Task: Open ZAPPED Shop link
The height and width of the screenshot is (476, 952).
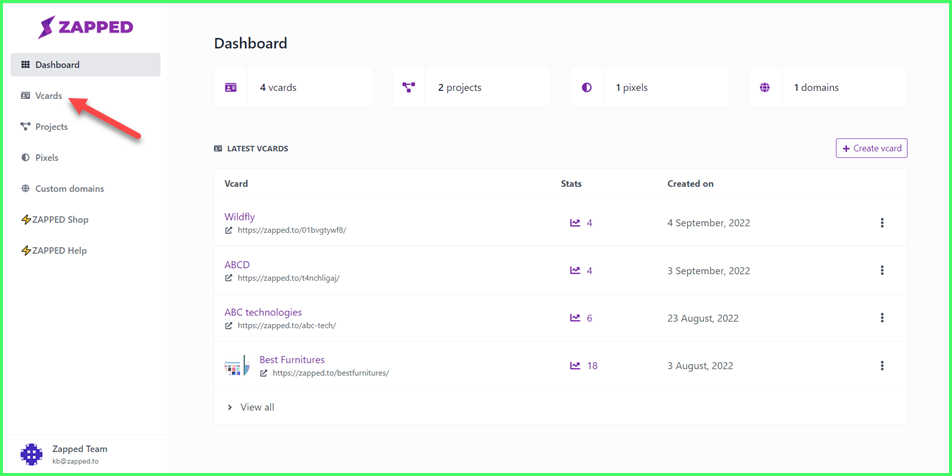Action: point(55,219)
